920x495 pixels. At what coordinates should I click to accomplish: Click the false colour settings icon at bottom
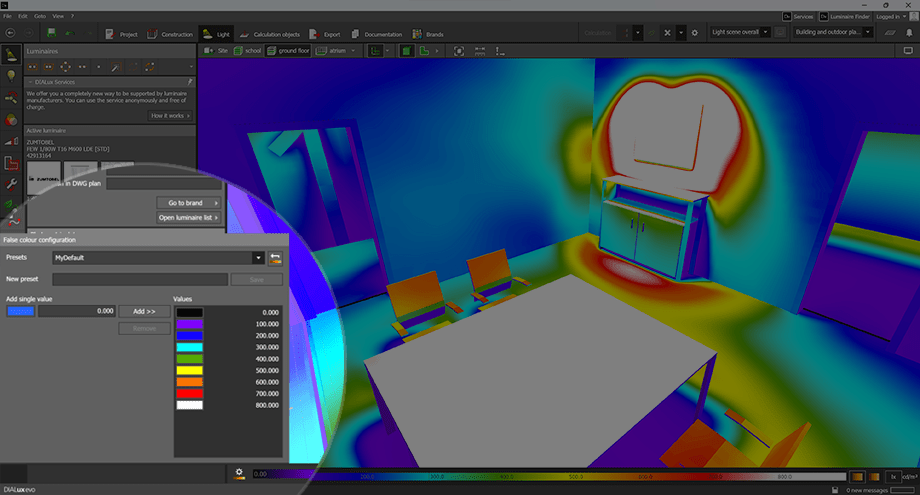pyautogui.click(x=239, y=473)
